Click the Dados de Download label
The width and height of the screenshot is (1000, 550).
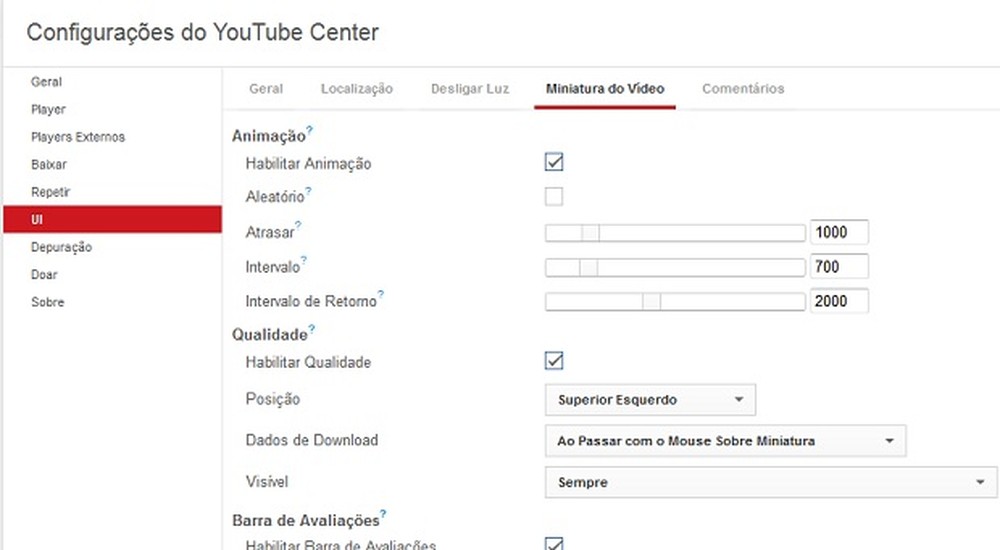click(x=312, y=440)
